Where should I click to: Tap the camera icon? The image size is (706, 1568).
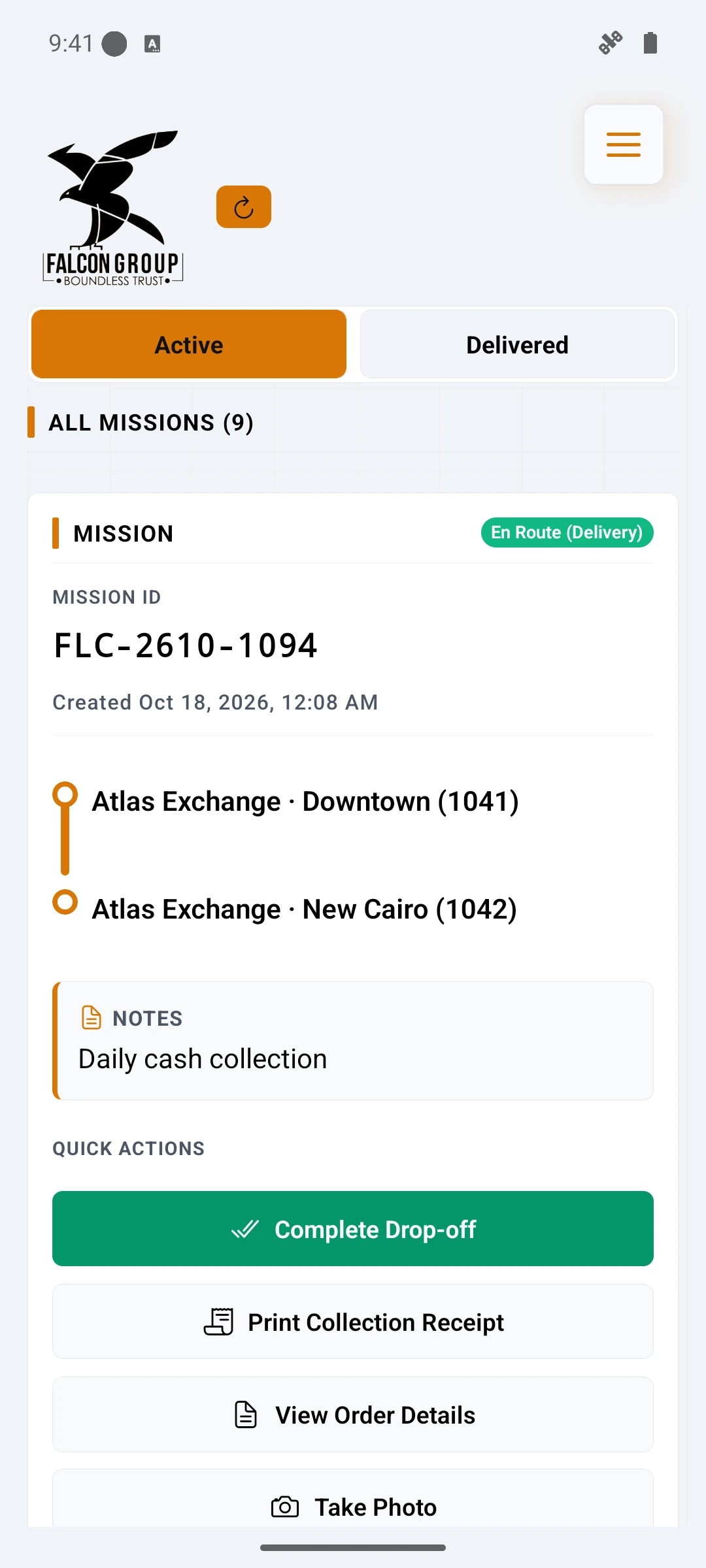[285, 1507]
